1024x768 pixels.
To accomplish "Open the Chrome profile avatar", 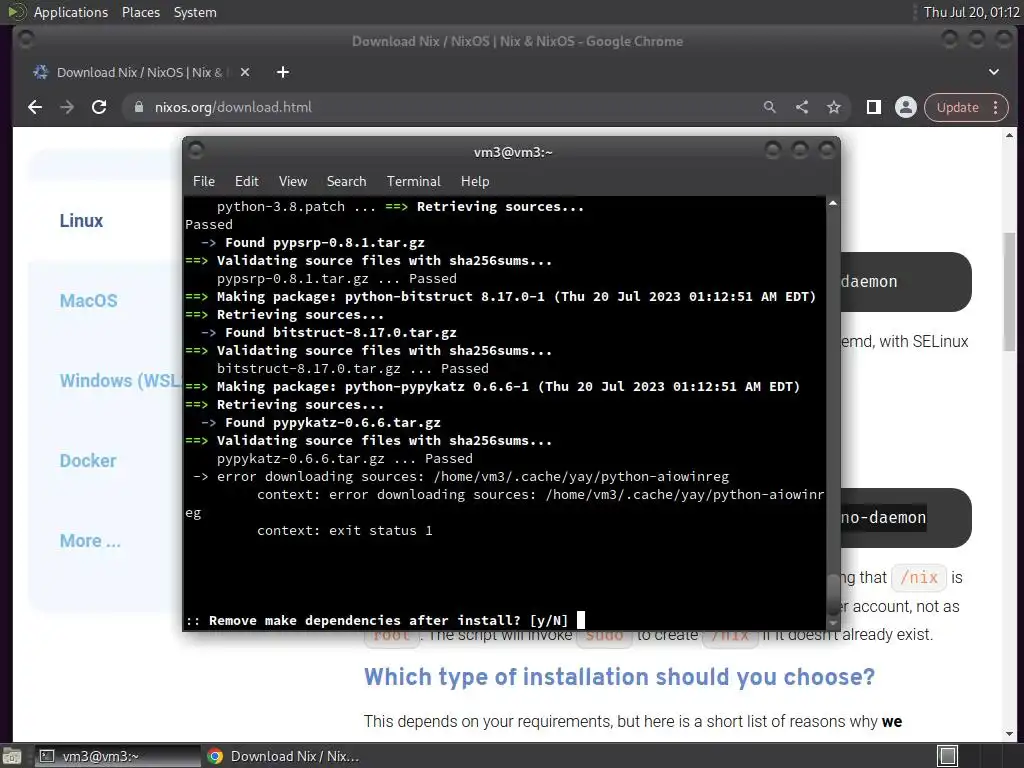I will tap(906, 107).
